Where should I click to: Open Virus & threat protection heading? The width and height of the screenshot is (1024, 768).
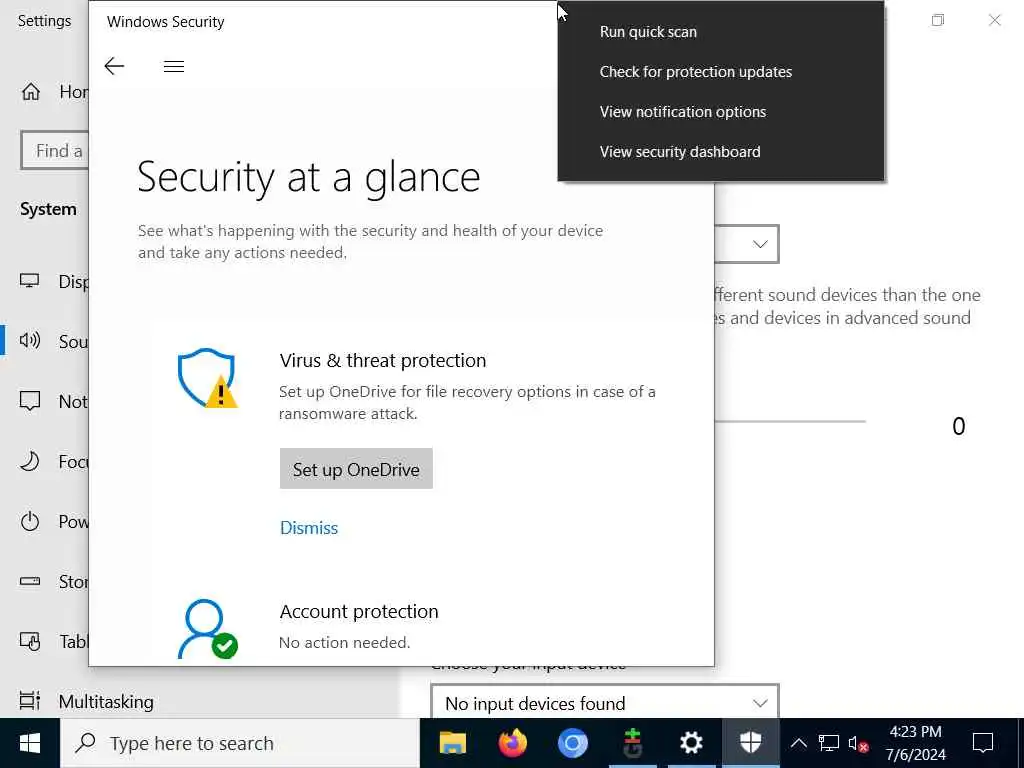point(383,360)
